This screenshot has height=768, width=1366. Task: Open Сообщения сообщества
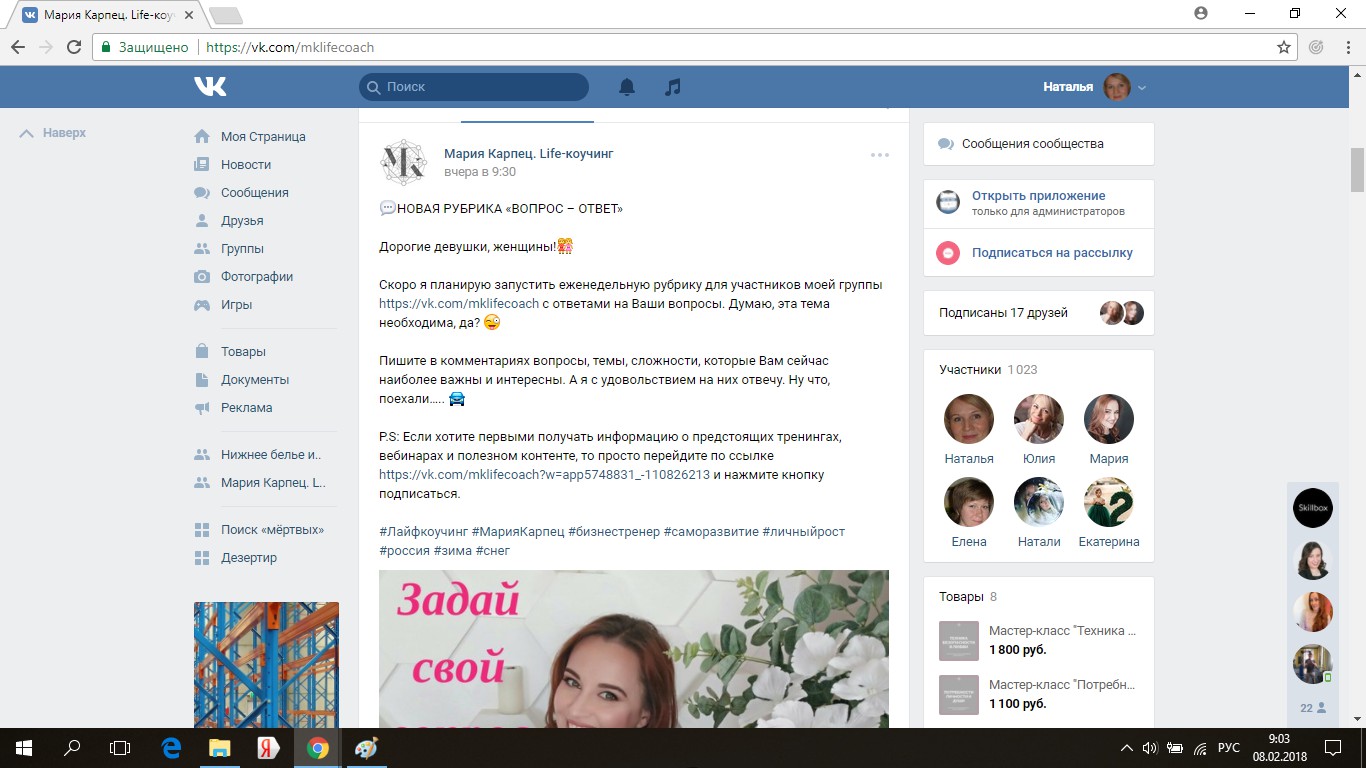click(x=1033, y=144)
